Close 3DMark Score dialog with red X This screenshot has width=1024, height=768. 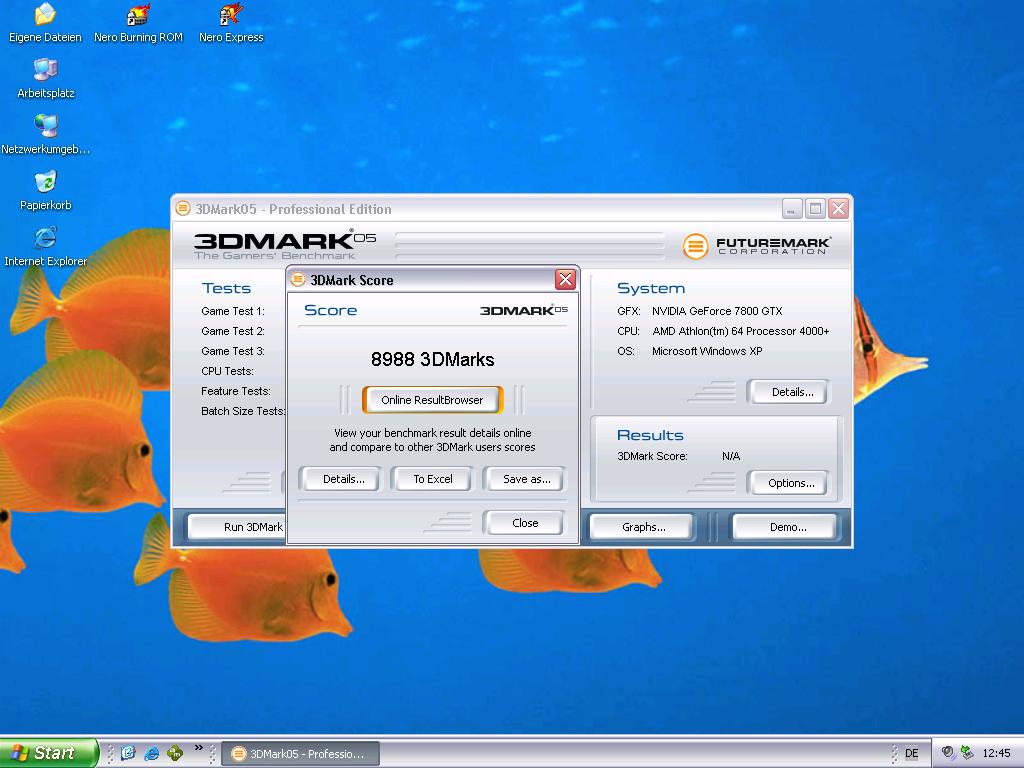[565, 280]
